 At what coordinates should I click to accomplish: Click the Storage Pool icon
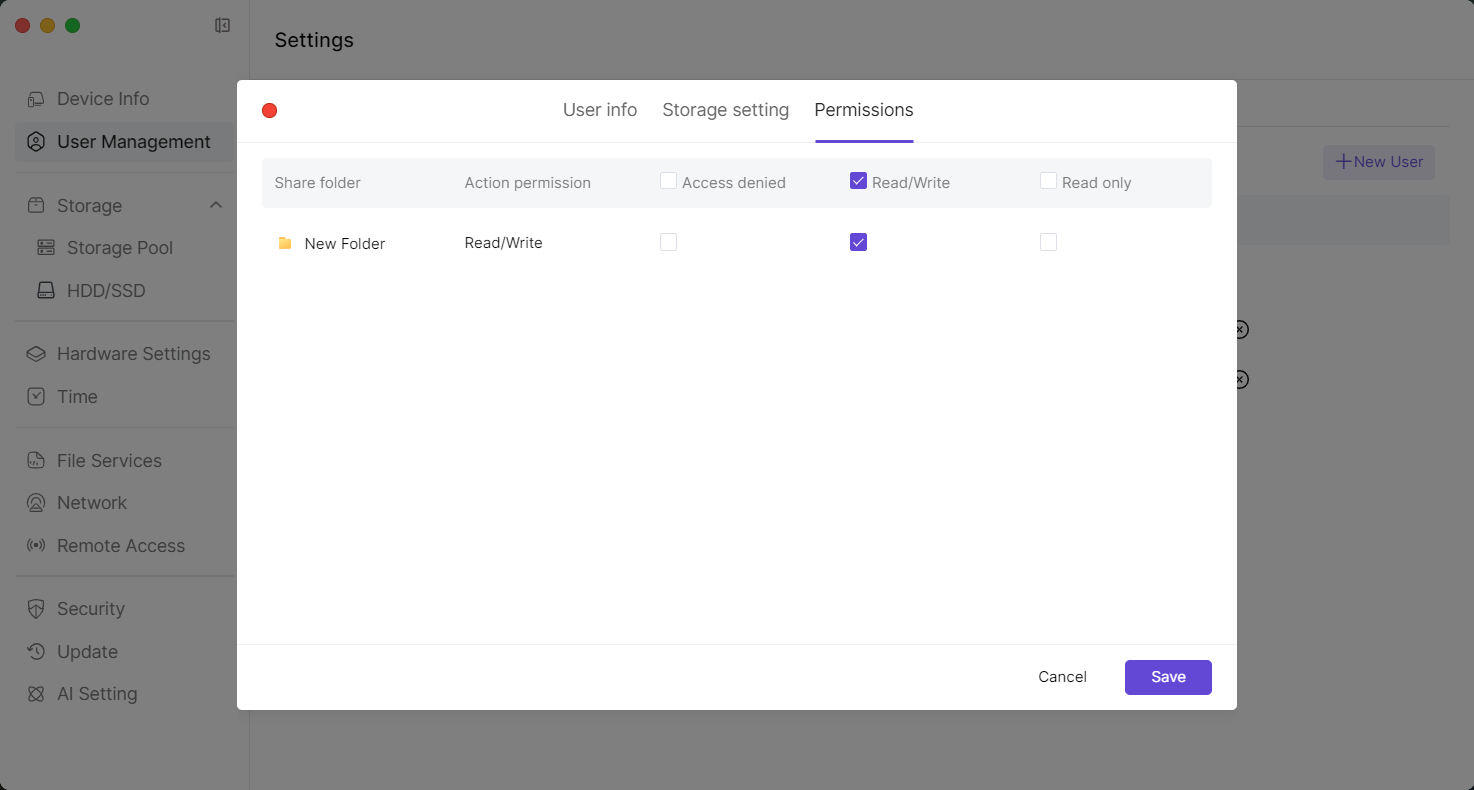click(x=46, y=248)
